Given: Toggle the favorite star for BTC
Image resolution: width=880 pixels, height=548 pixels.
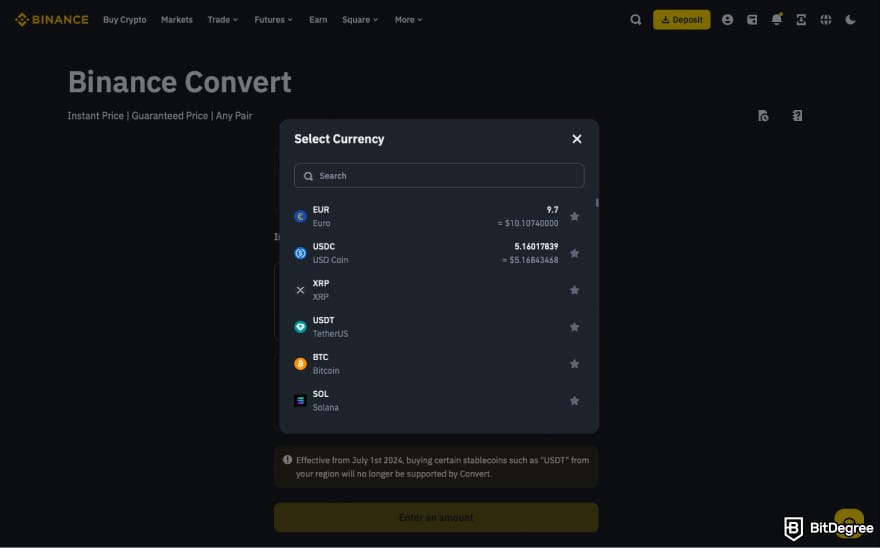Looking at the screenshot, I should (574, 364).
